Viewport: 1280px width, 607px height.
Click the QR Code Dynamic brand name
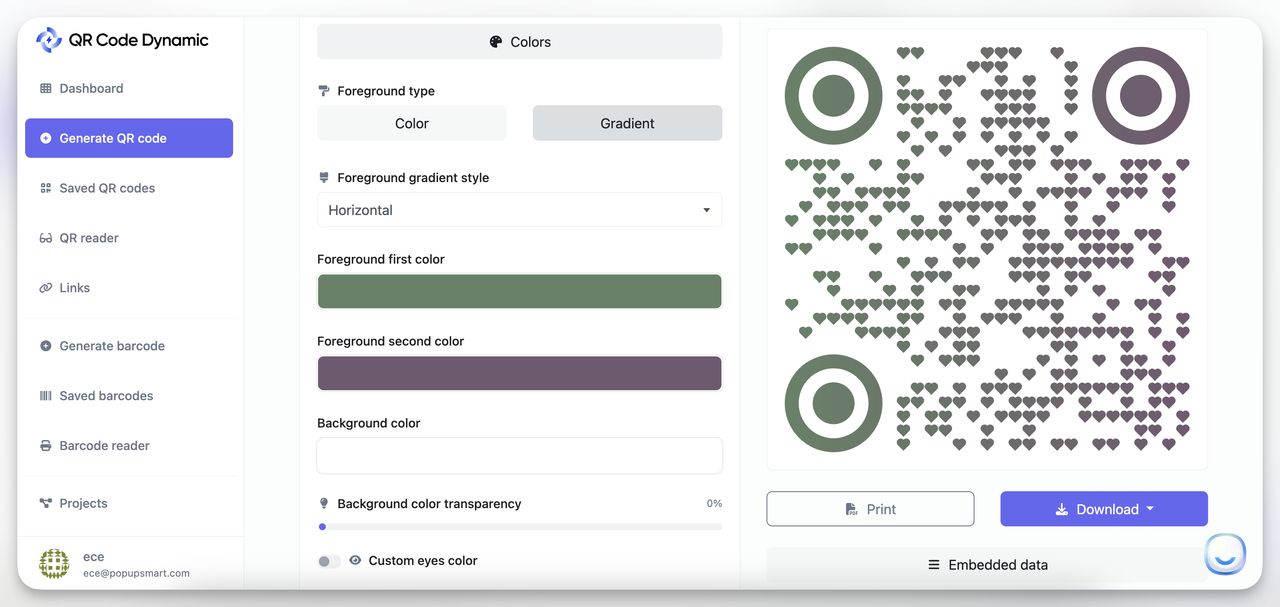[x=139, y=40]
